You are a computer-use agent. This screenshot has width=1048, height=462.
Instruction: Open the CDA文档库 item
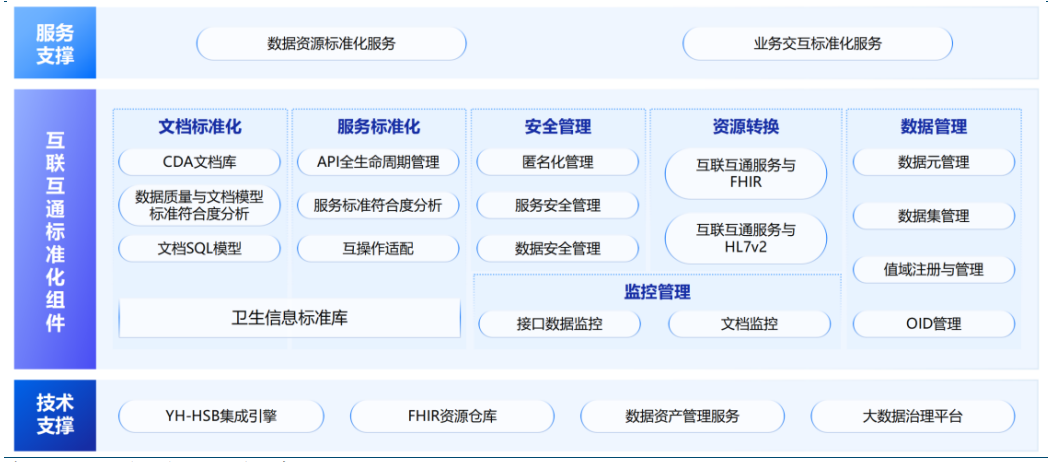[200, 162]
